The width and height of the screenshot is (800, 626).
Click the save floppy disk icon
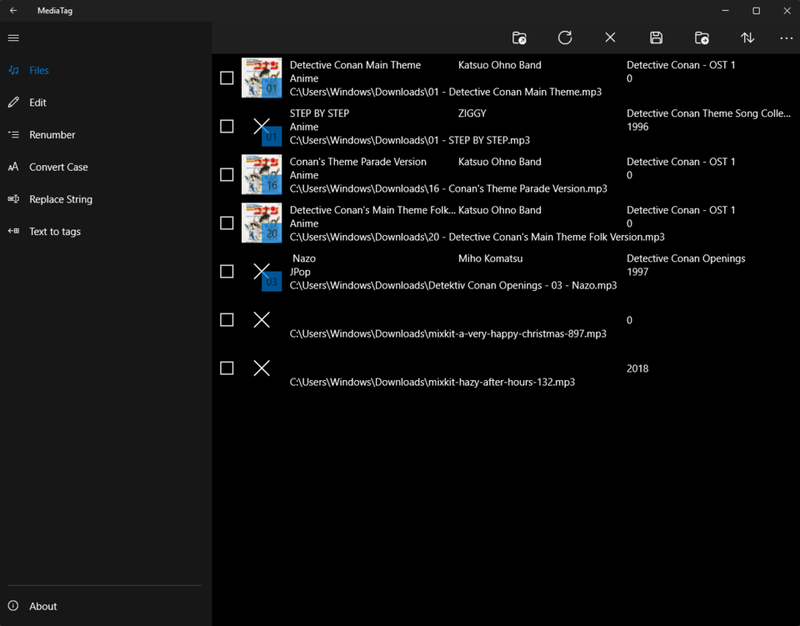coord(656,38)
